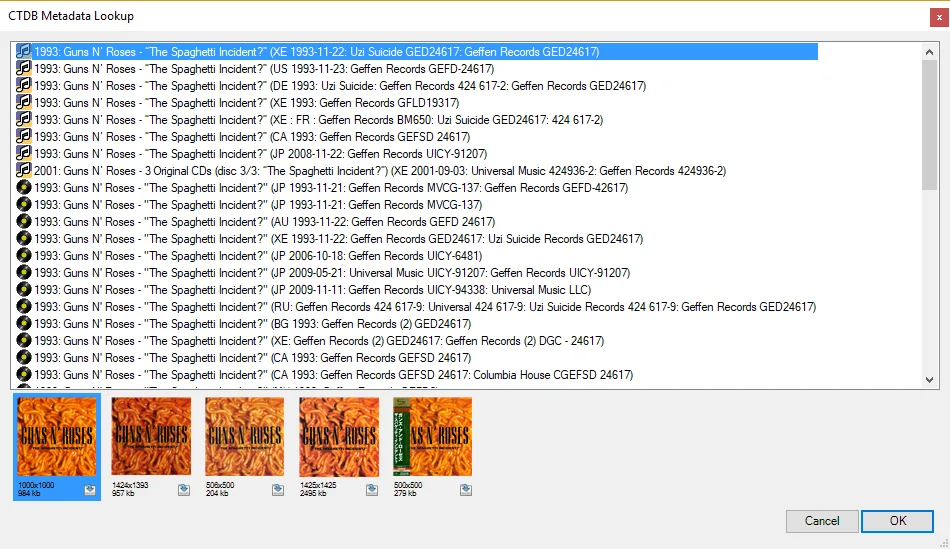The width and height of the screenshot is (950, 549).
Task: Close the CTDB Metadata Lookup dialog
Action: 939,17
